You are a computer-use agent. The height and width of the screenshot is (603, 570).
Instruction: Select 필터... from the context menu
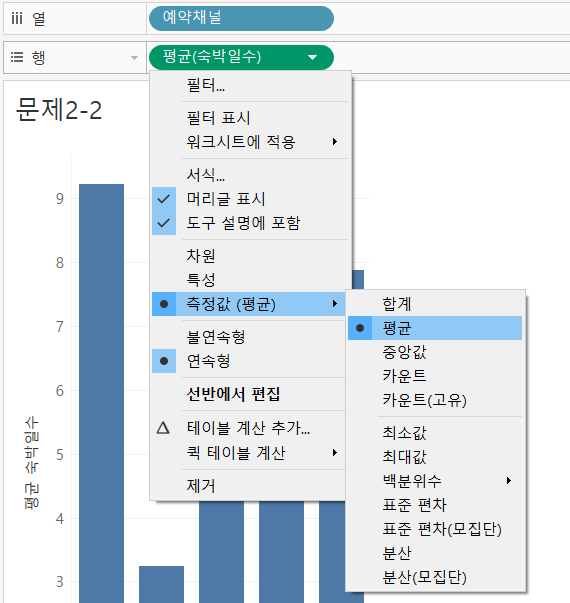(x=250, y=85)
